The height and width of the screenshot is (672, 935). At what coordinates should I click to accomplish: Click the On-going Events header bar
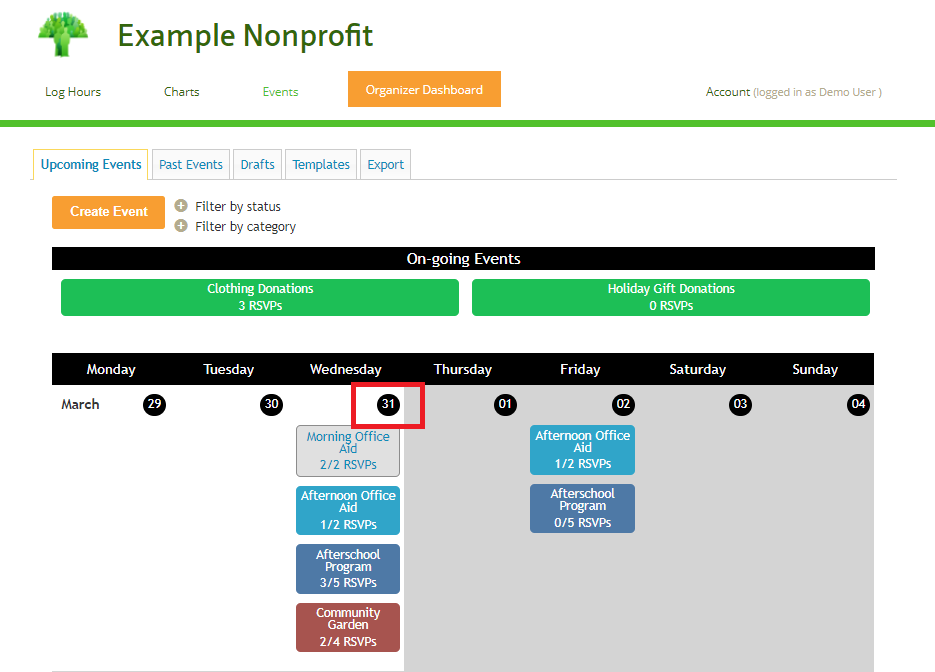tap(463, 259)
